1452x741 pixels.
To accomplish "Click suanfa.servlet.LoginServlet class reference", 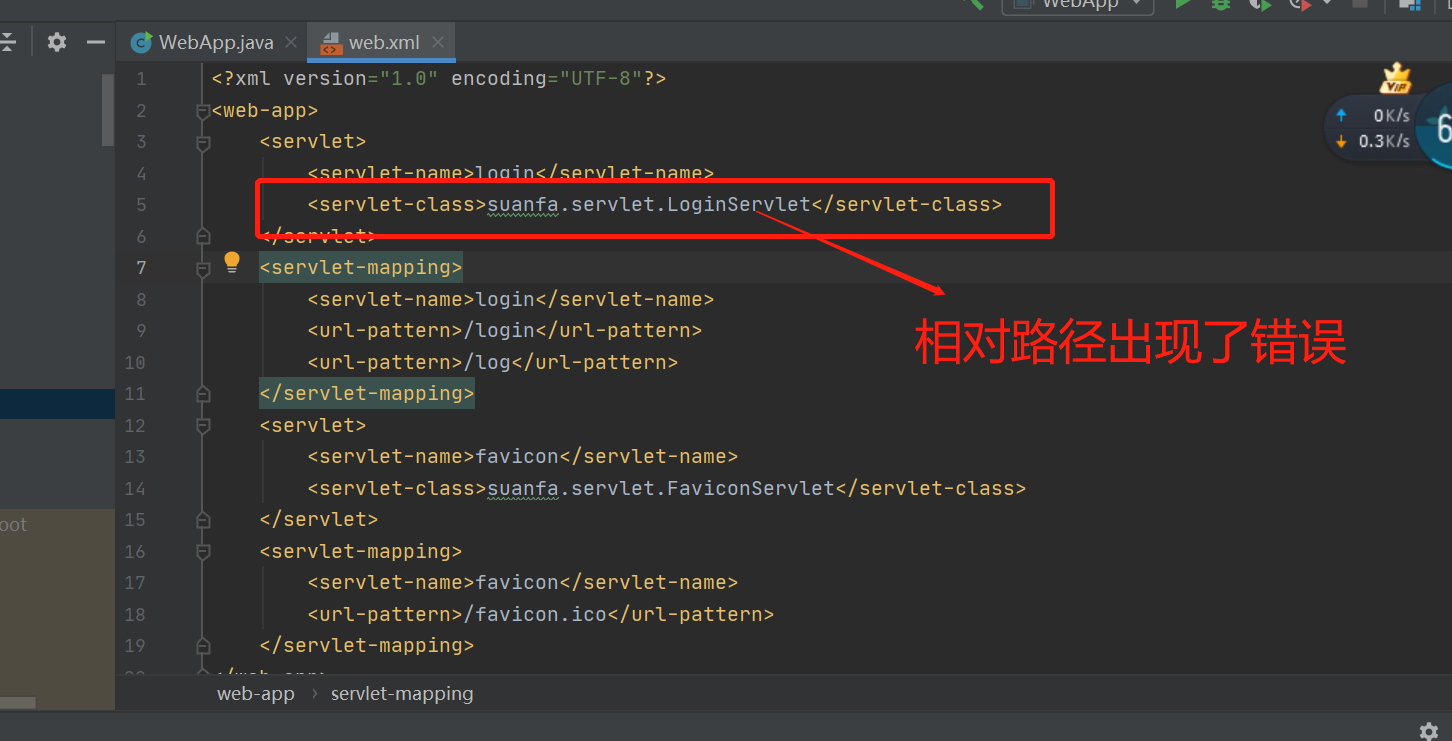I will click(649, 204).
